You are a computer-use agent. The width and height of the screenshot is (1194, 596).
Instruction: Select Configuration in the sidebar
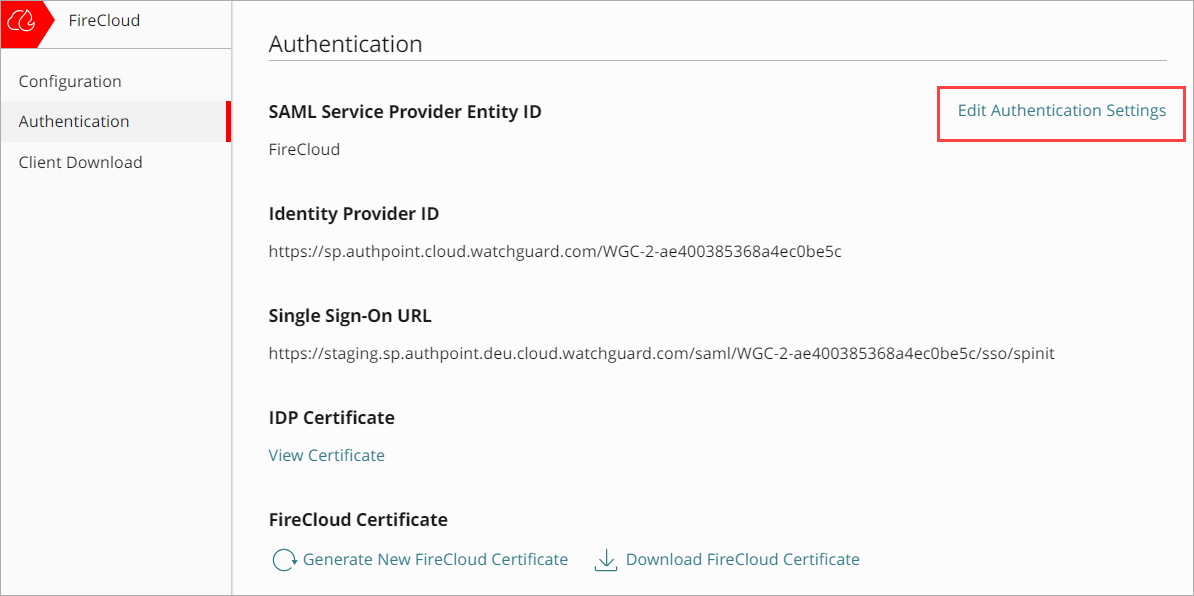(x=70, y=81)
